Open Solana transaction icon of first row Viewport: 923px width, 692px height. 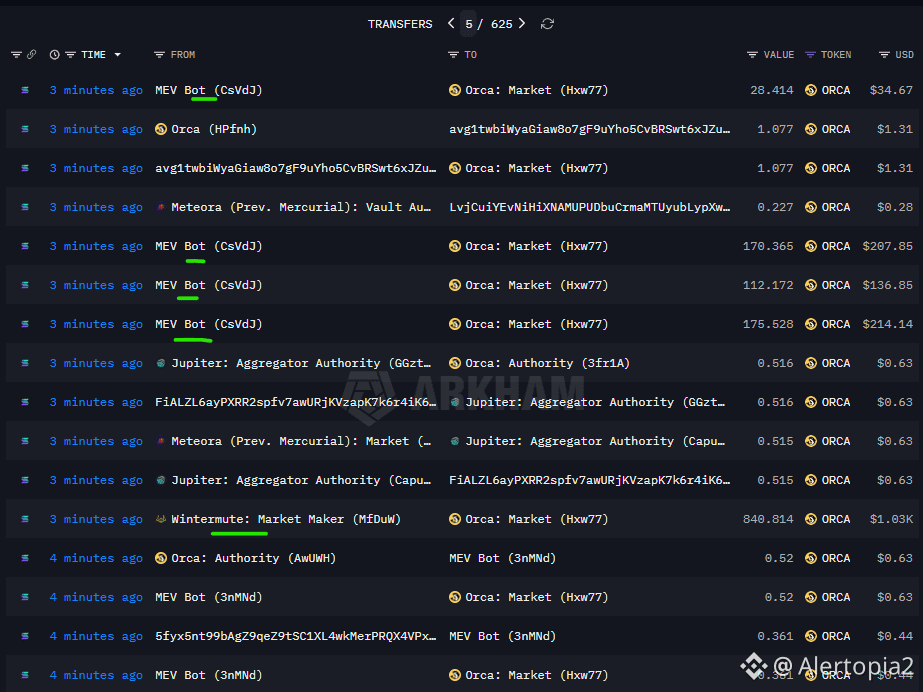(25, 90)
